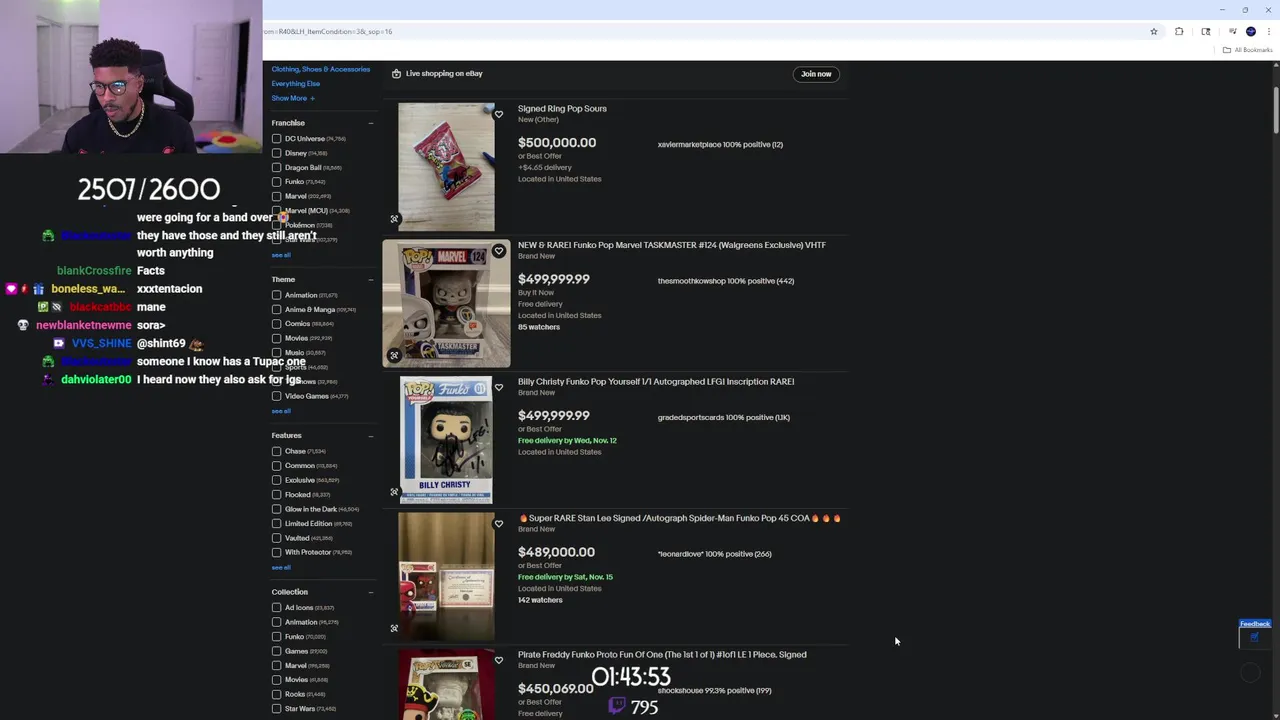1280x720 pixels.
Task: Open Clothing, Shoes & Accessories category
Action: [320, 69]
